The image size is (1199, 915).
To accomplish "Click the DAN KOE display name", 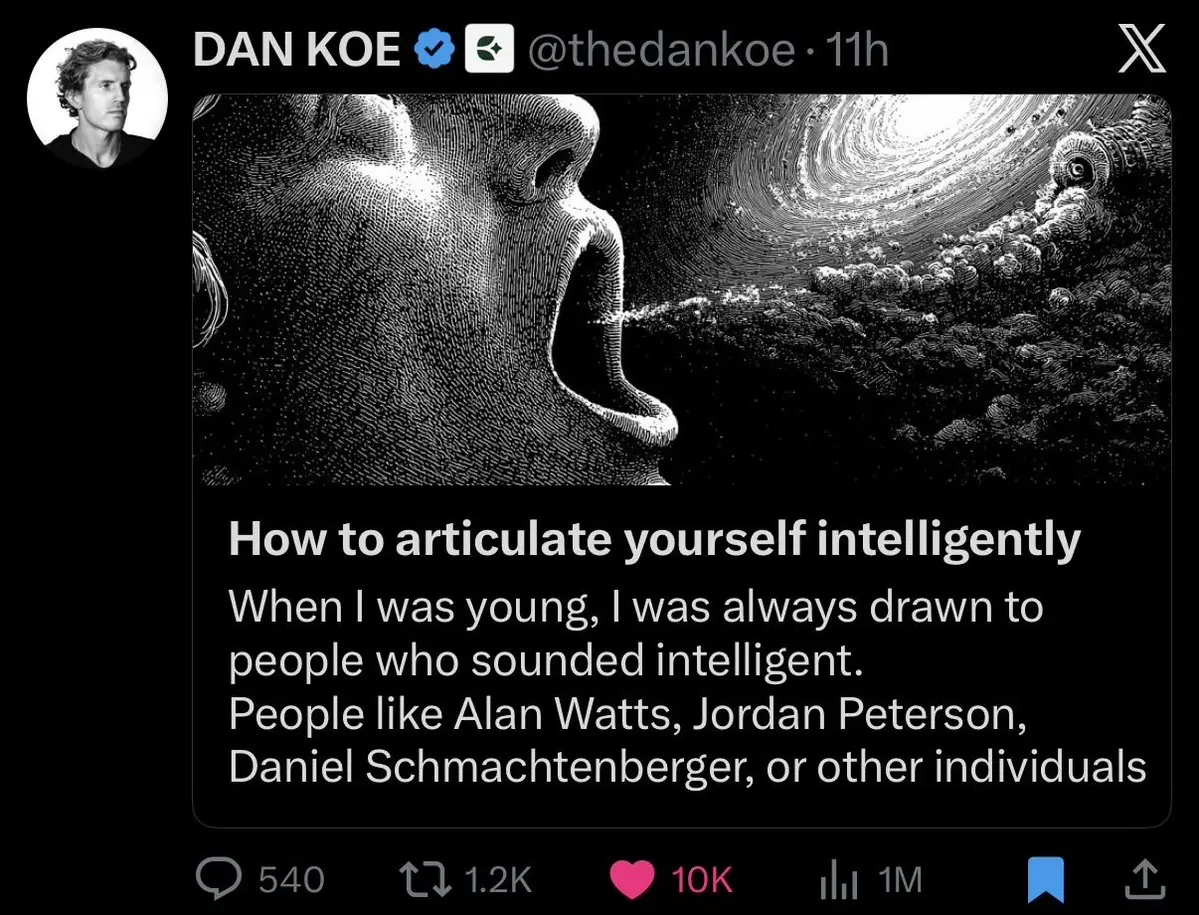I will click(297, 50).
